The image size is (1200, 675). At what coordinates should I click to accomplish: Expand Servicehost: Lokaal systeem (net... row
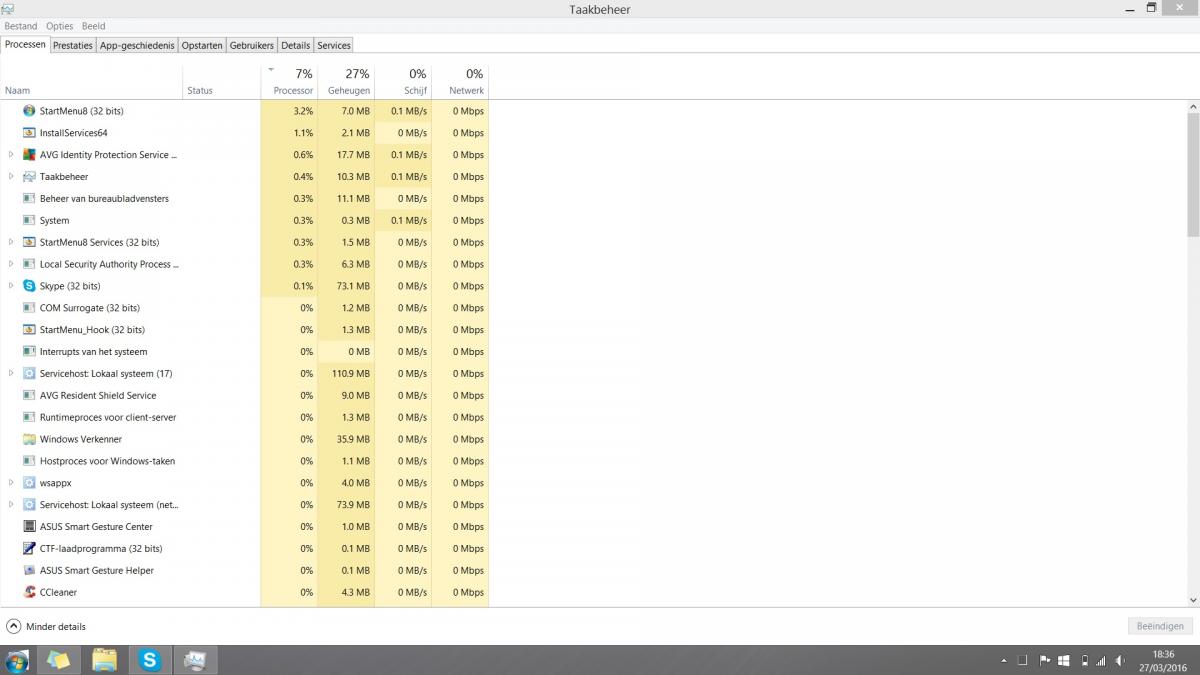(11, 505)
